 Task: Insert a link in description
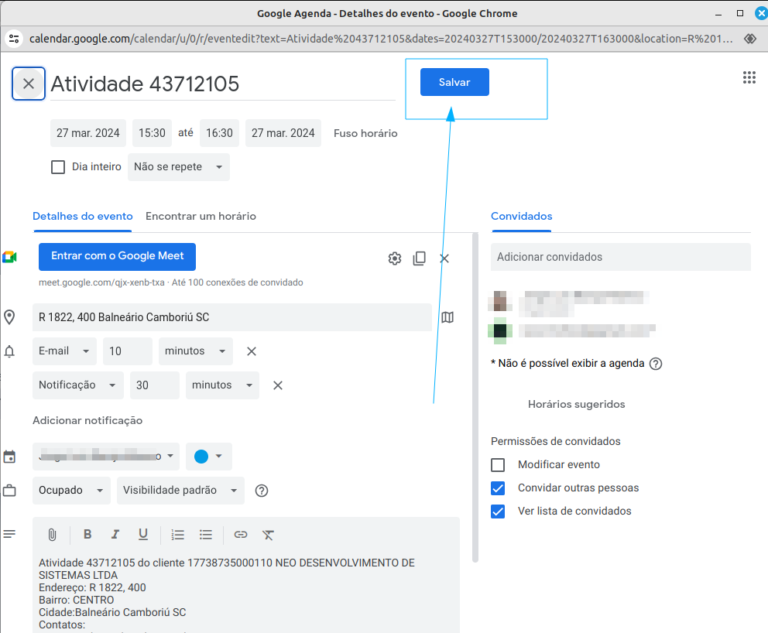[x=240, y=534]
